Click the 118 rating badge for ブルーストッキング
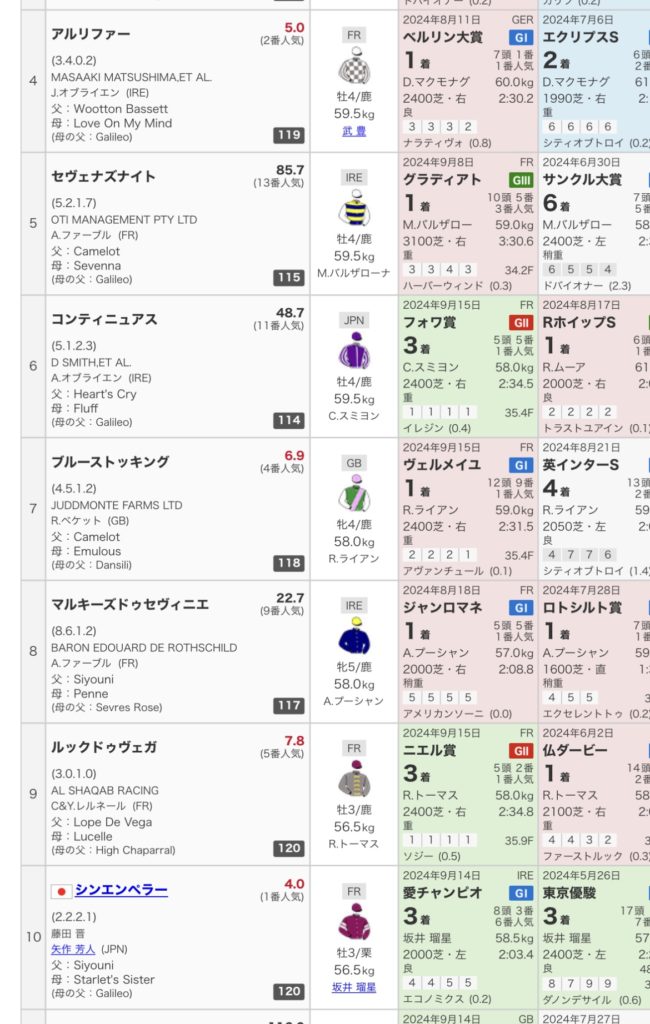Image resolution: width=650 pixels, height=1024 pixels. coord(288,564)
